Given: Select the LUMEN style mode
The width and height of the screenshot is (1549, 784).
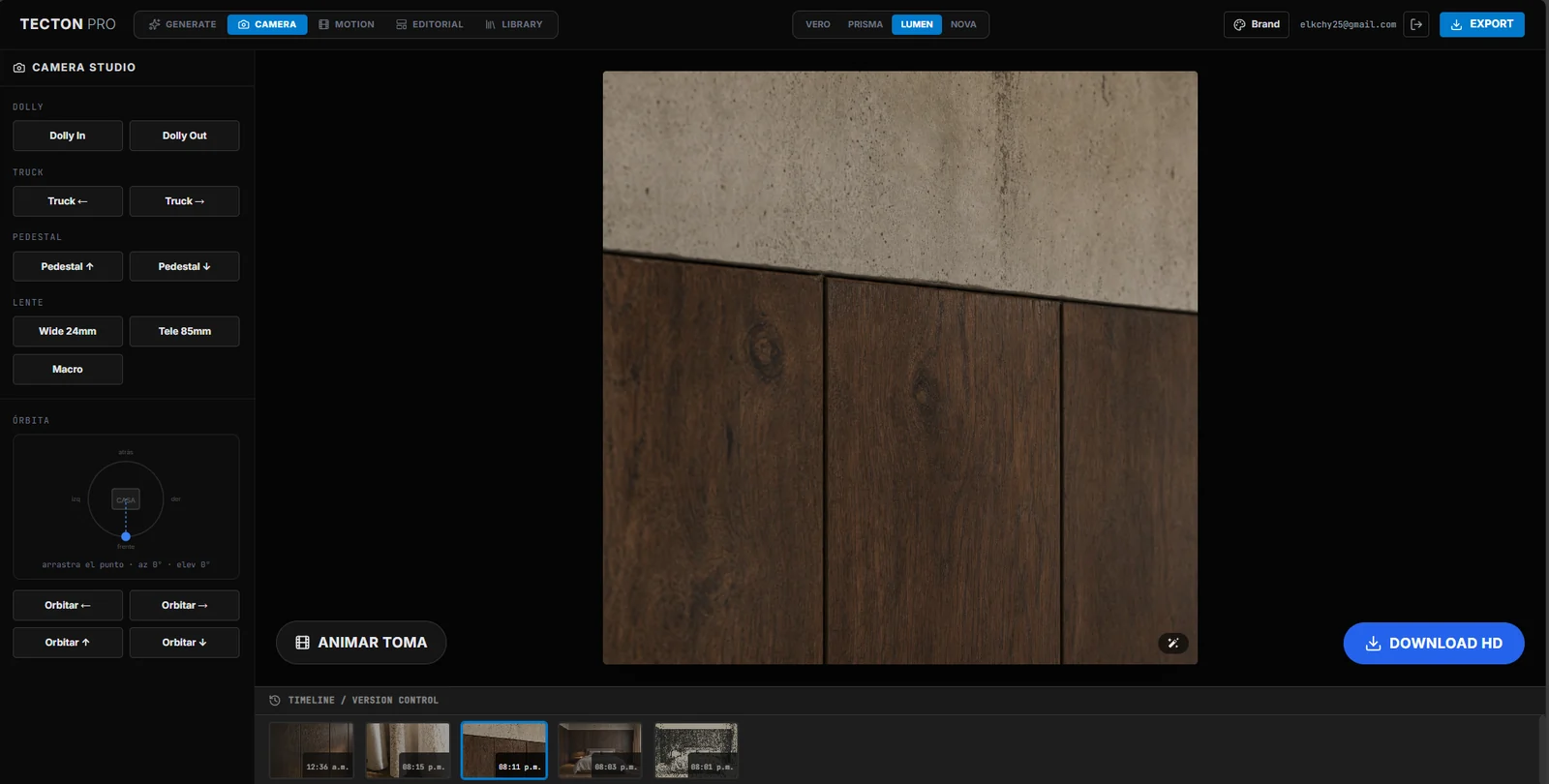Looking at the screenshot, I should click(x=917, y=24).
